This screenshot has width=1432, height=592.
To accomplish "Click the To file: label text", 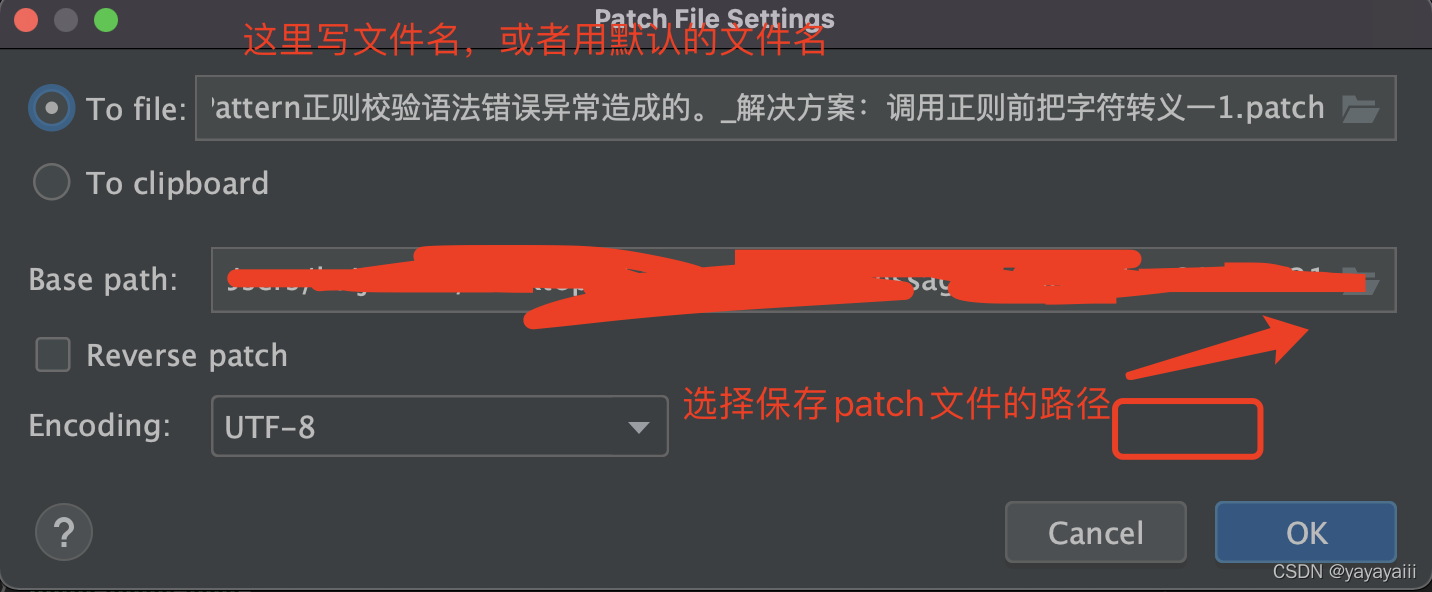I will 136,109.
